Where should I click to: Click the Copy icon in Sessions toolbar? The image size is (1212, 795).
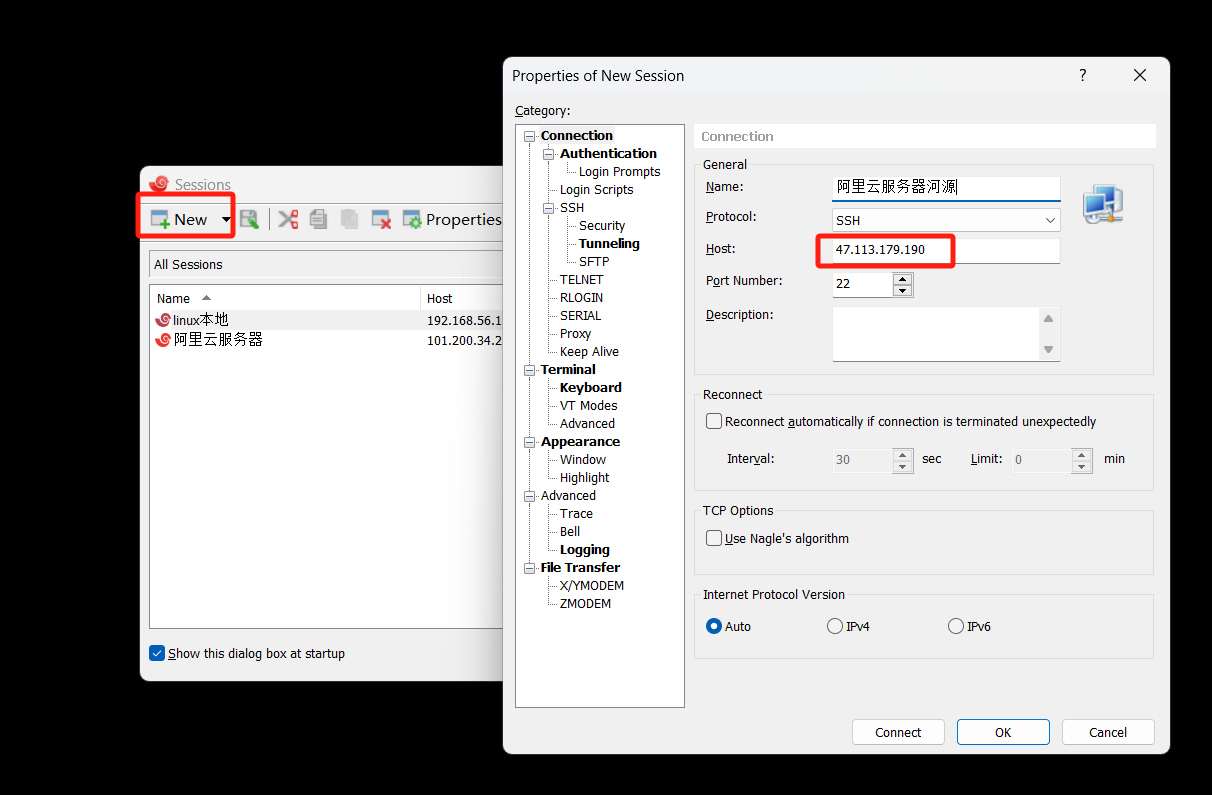pyautogui.click(x=318, y=219)
